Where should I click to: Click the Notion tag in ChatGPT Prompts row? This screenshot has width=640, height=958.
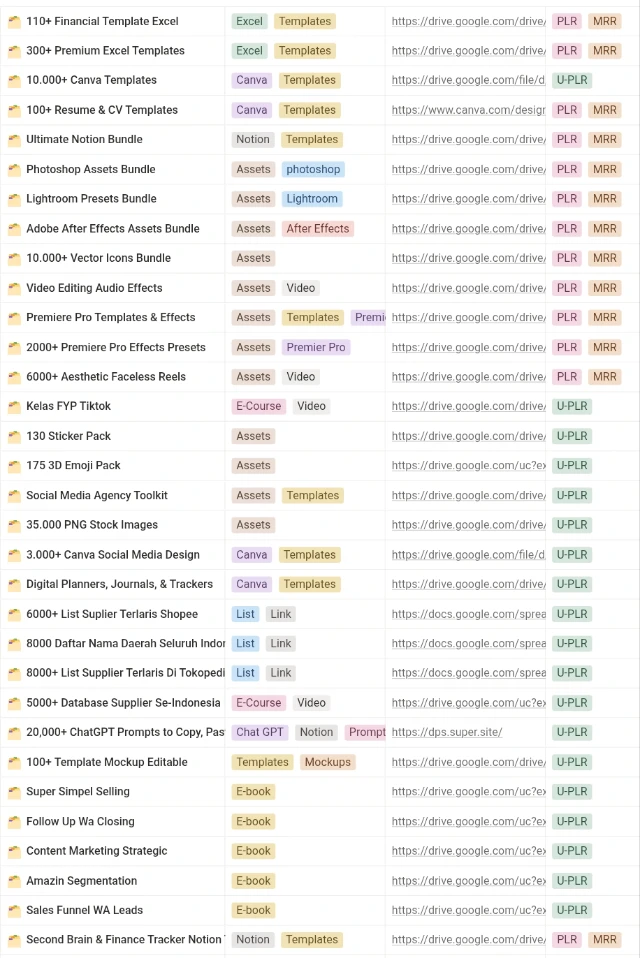point(316,732)
